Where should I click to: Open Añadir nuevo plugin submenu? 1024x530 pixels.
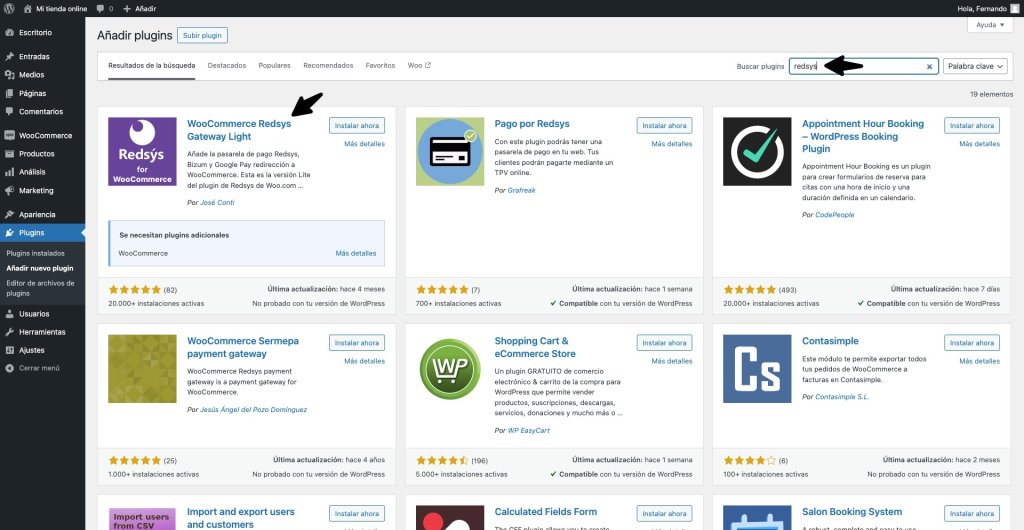[x=40, y=268]
